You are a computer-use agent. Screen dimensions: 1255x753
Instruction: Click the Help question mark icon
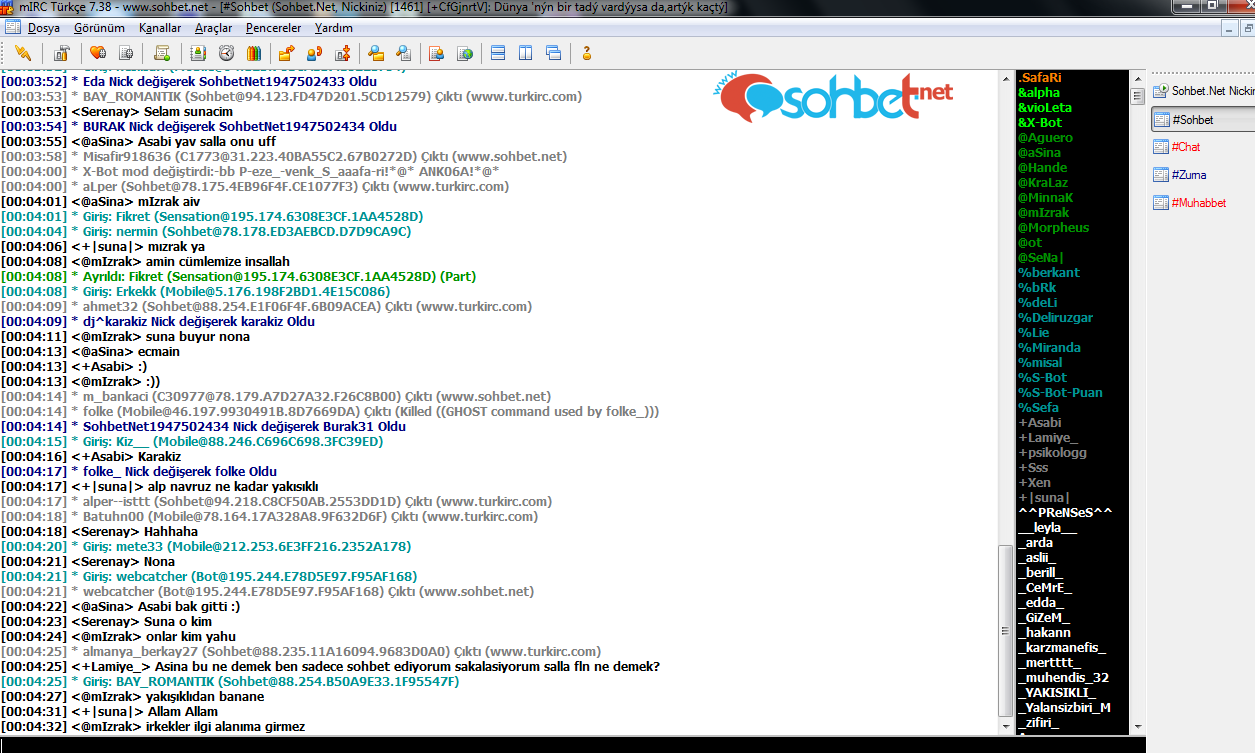(587, 53)
